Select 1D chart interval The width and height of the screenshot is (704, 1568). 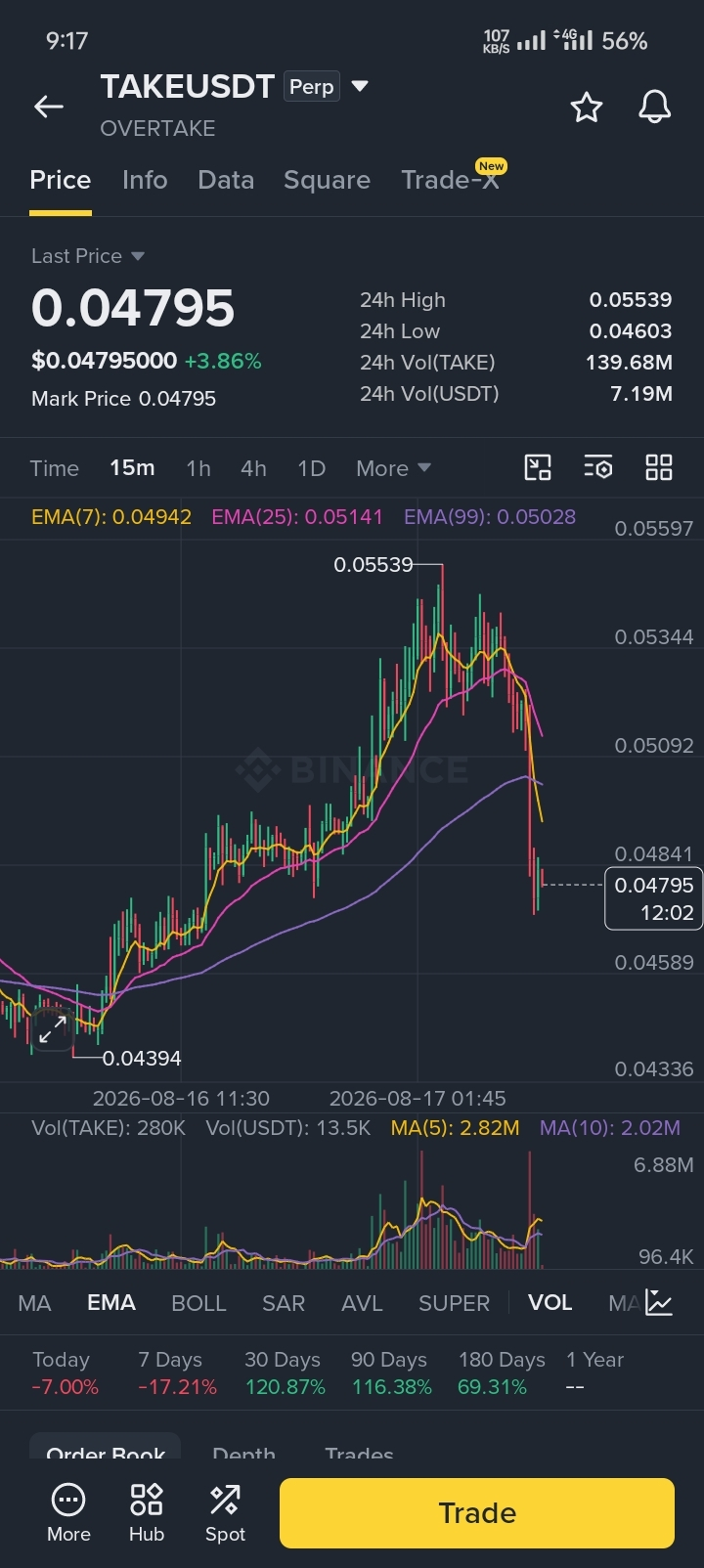point(311,468)
